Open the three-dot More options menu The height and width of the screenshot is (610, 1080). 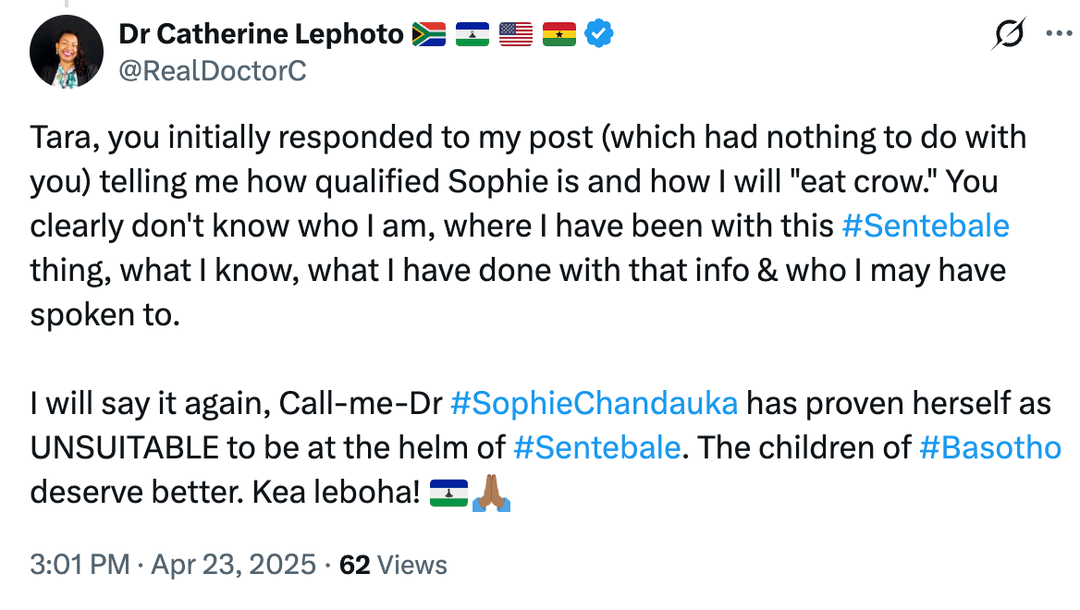(x=1057, y=33)
